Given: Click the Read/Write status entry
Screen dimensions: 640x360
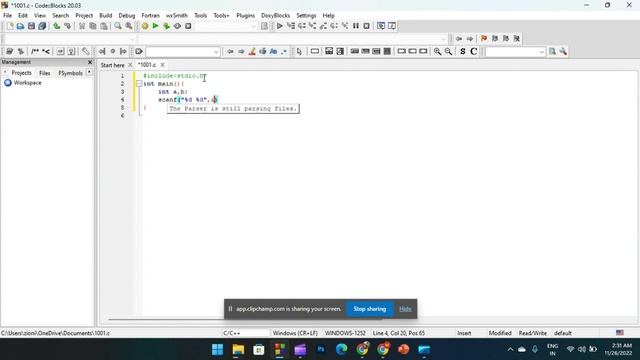Looking at the screenshot, I should pyautogui.click(x=533, y=333).
